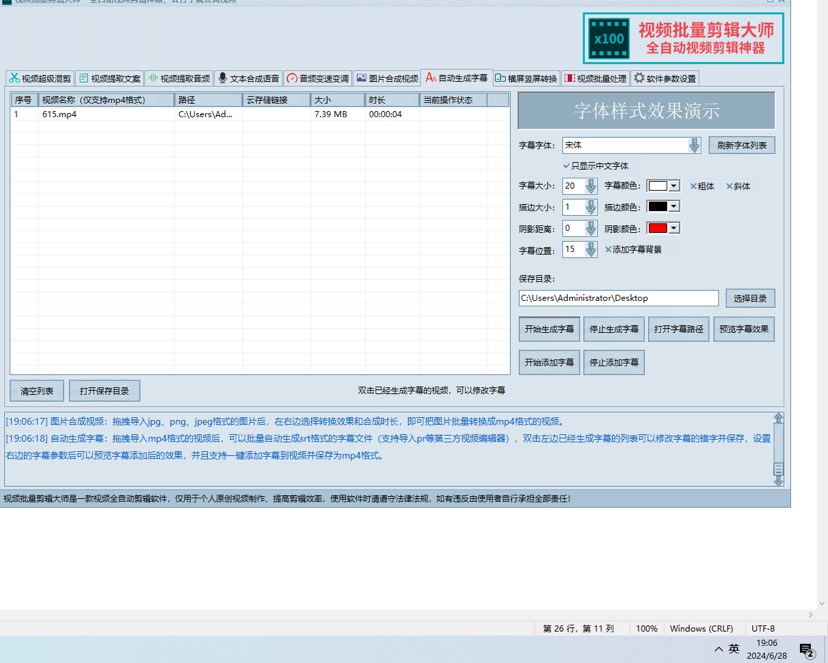This screenshot has height=663, width=828.
Task: Enable the 添加字幕背景 checkbox
Action: 608,249
